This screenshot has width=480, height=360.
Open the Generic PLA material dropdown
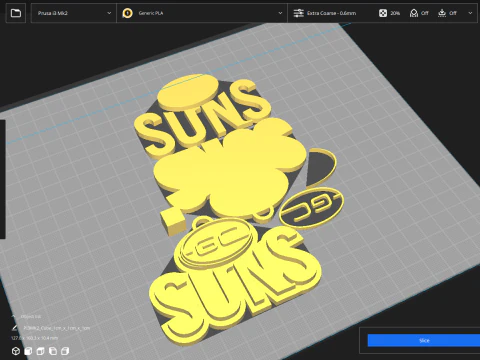[x=202, y=13]
